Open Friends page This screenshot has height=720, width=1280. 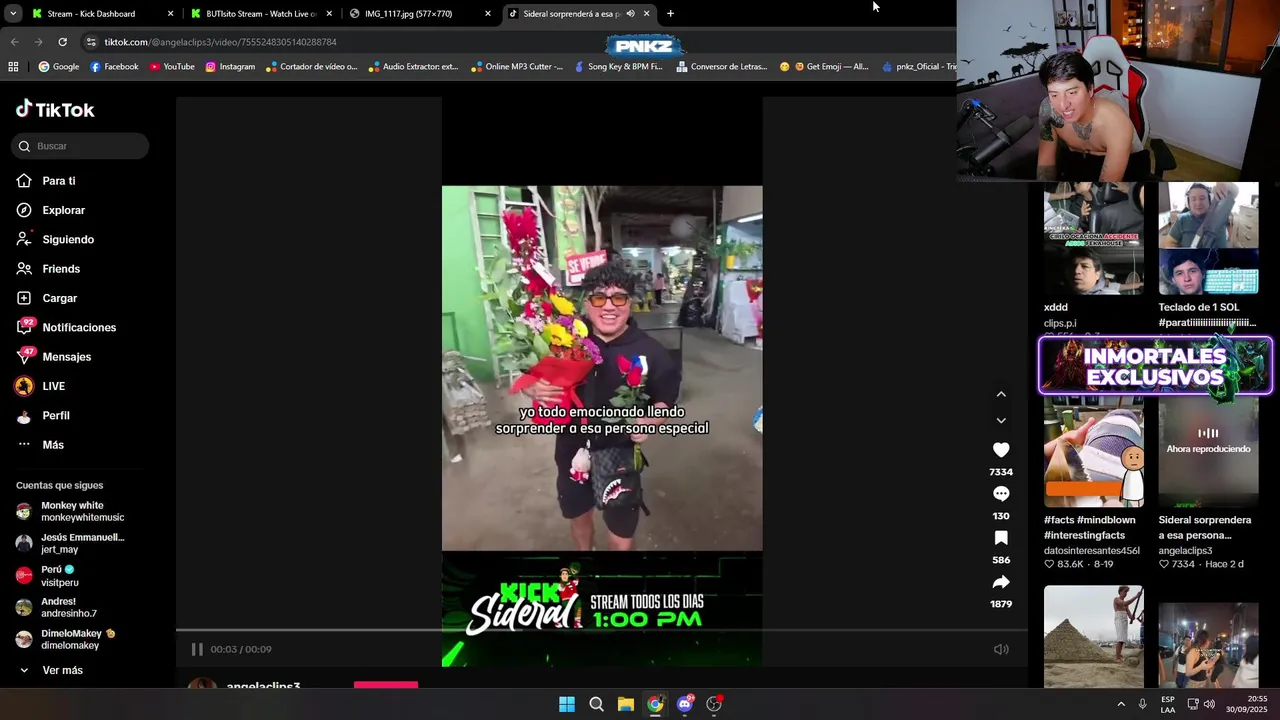tap(48, 269)
